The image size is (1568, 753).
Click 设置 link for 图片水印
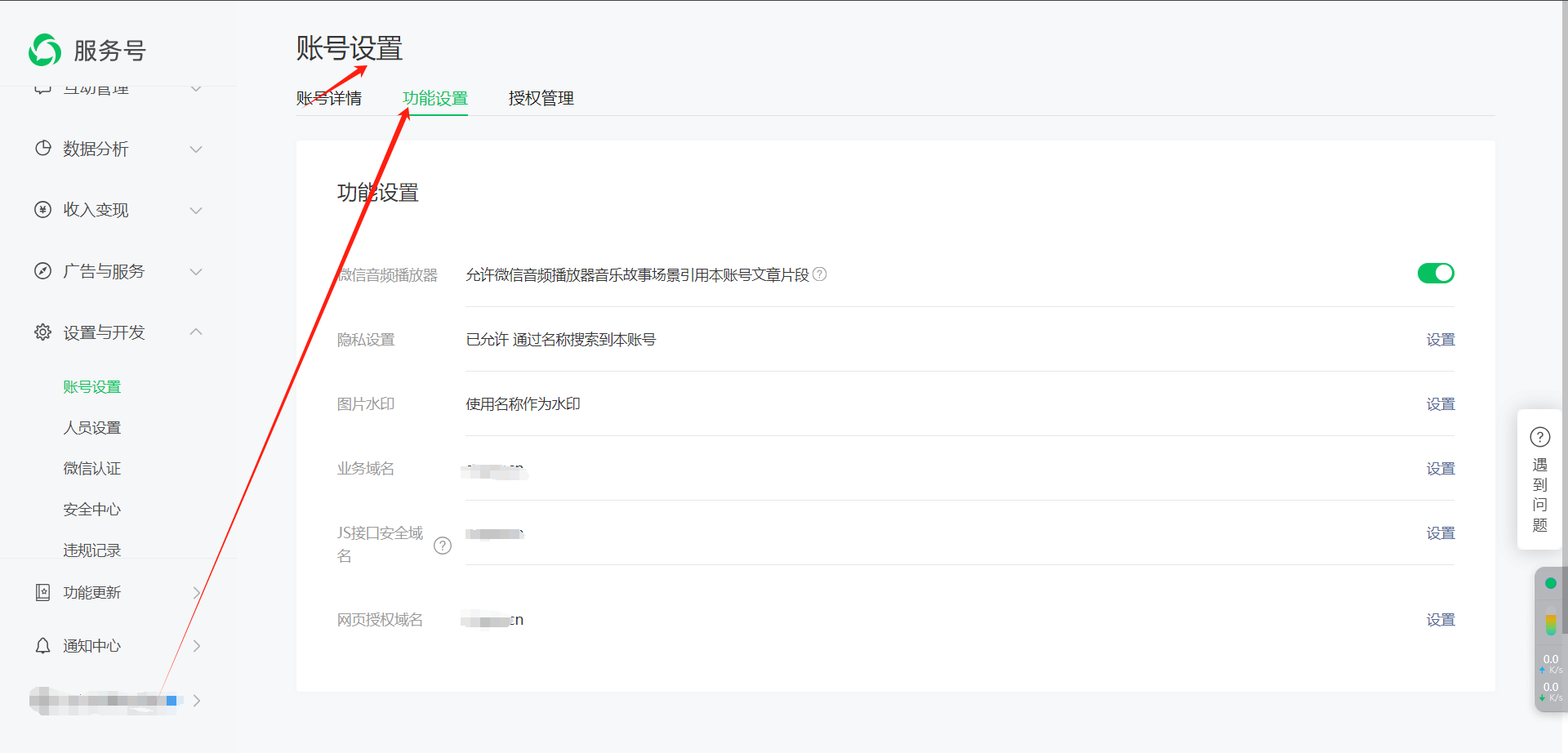coord(1440,404)
